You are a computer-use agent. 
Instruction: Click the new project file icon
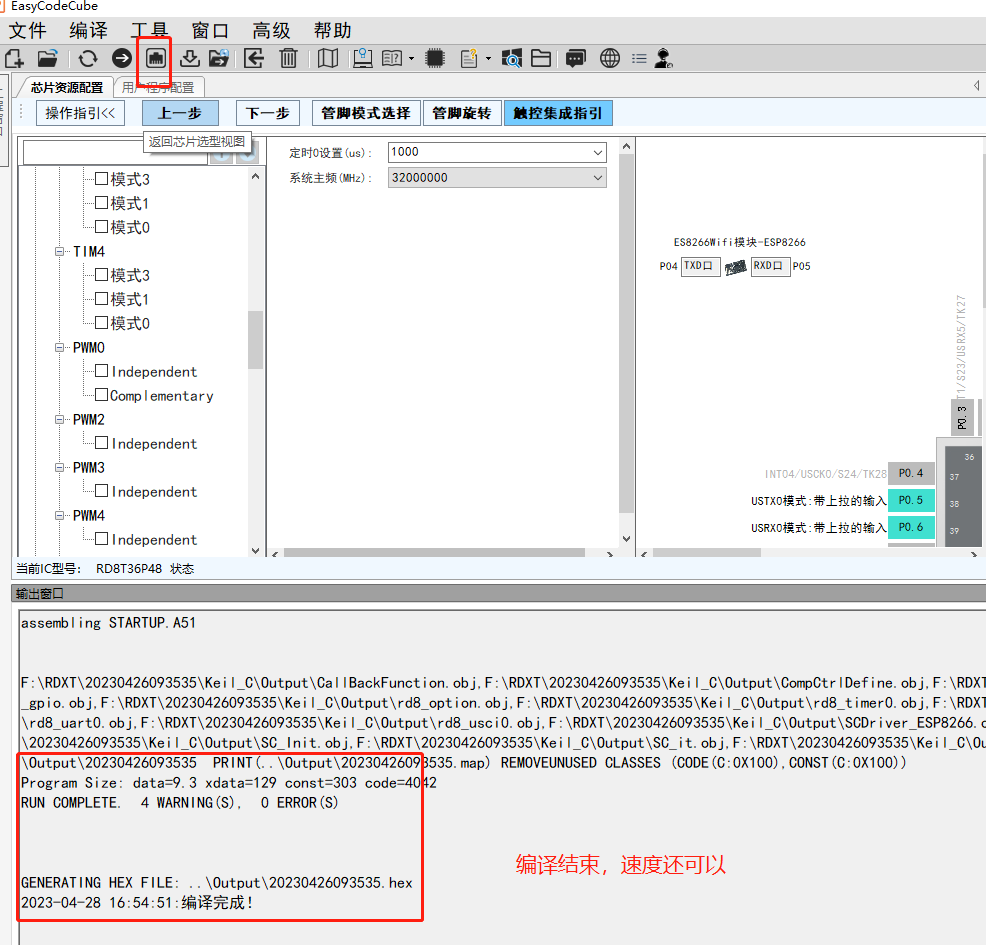pyautogui.click(x=14, y=58)
